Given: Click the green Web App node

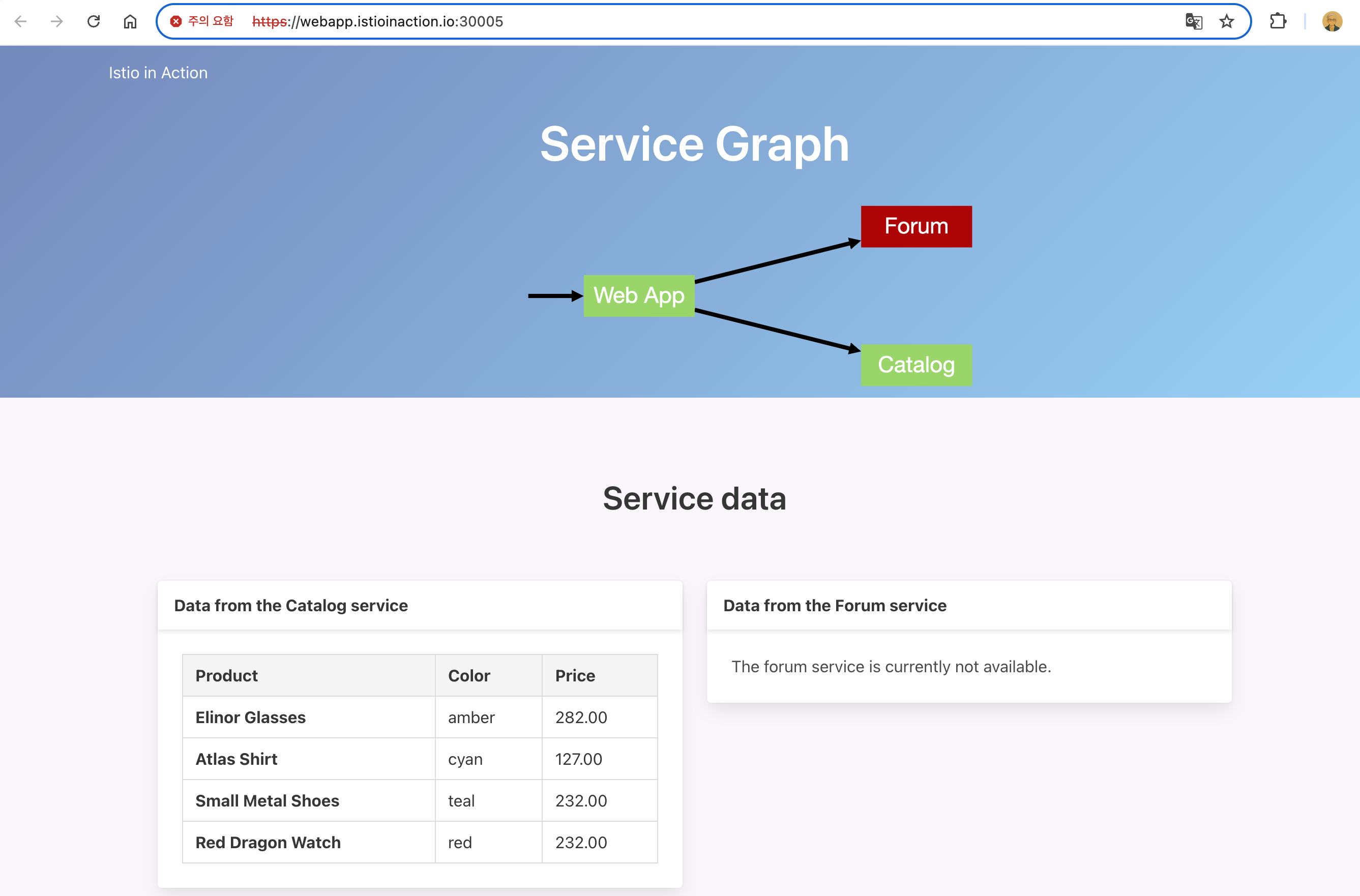Looking at the screenshot, I should (x=639, y=295).
